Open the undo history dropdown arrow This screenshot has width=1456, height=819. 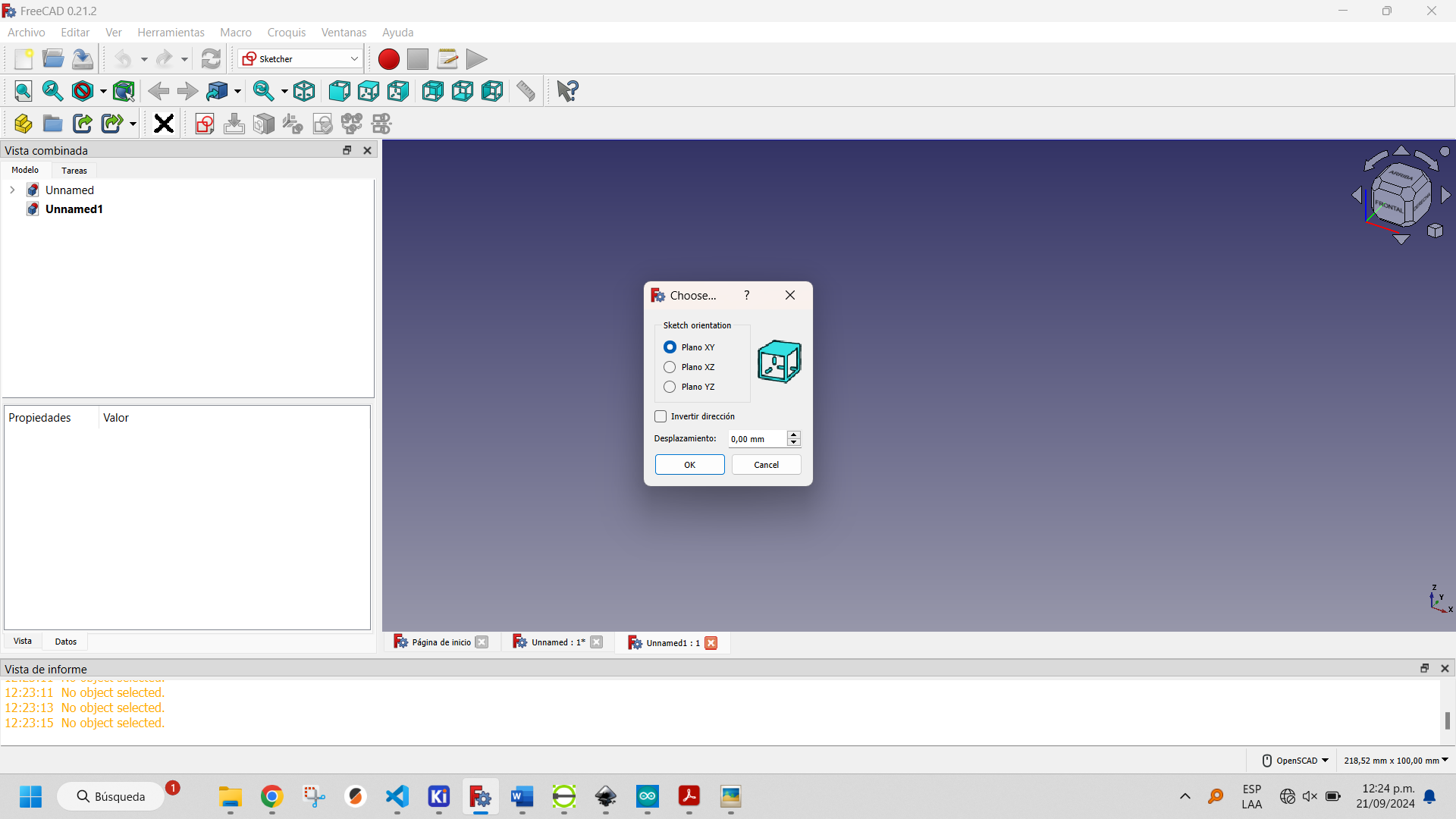coord(144,59)
